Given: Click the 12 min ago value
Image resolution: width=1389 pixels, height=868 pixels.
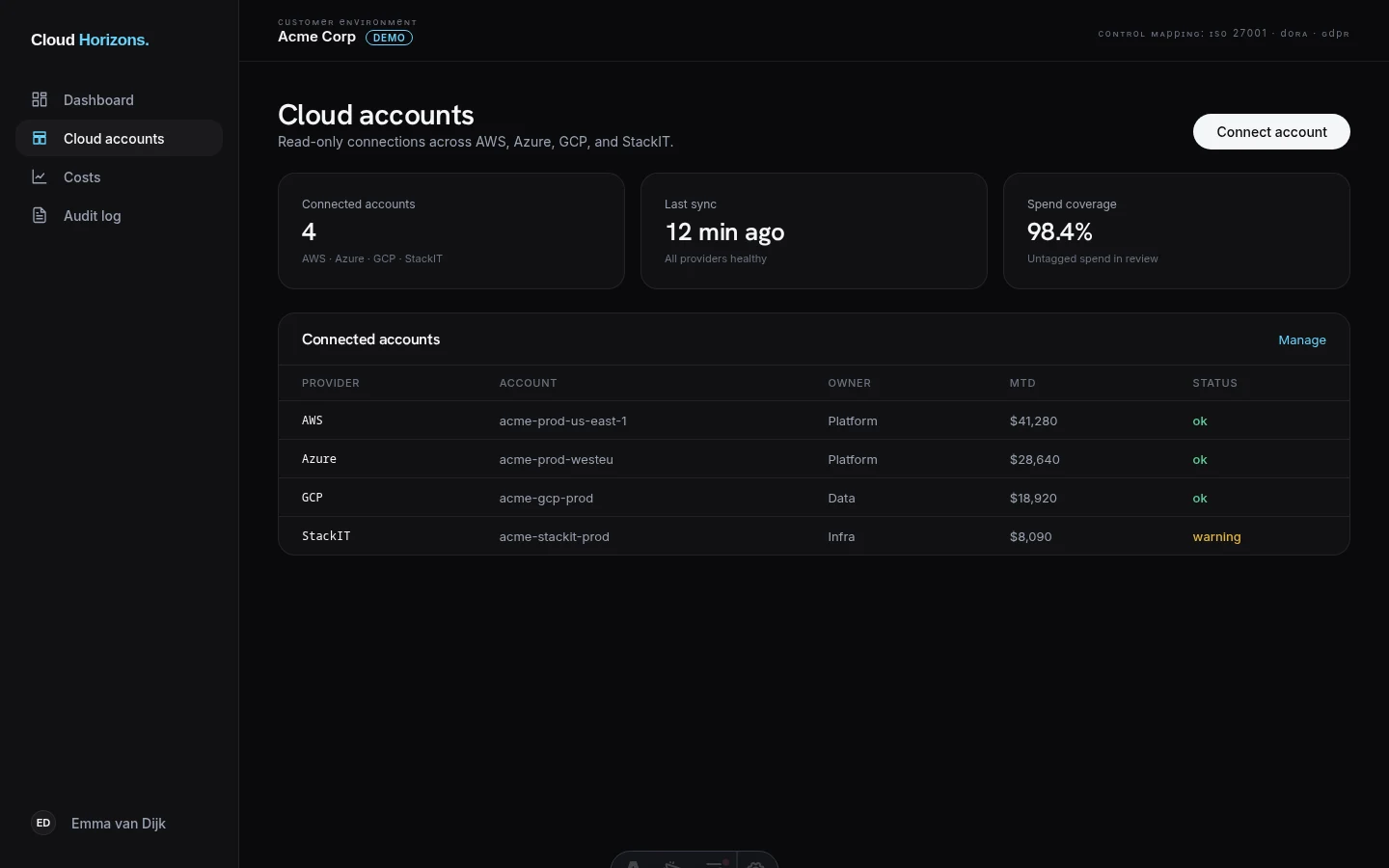Looking at the screenshot, I should point(724,231).
